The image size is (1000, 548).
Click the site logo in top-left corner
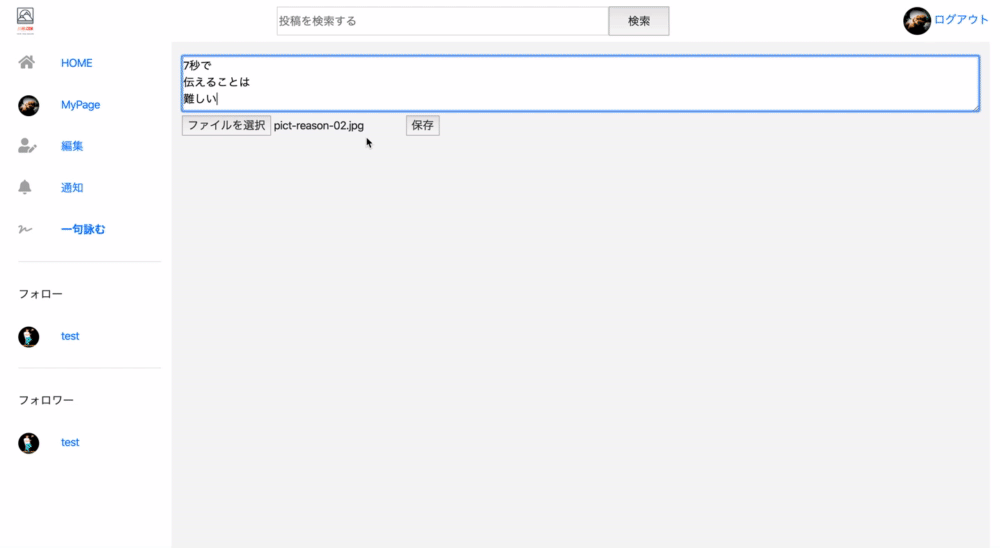(x=26, y=20)
